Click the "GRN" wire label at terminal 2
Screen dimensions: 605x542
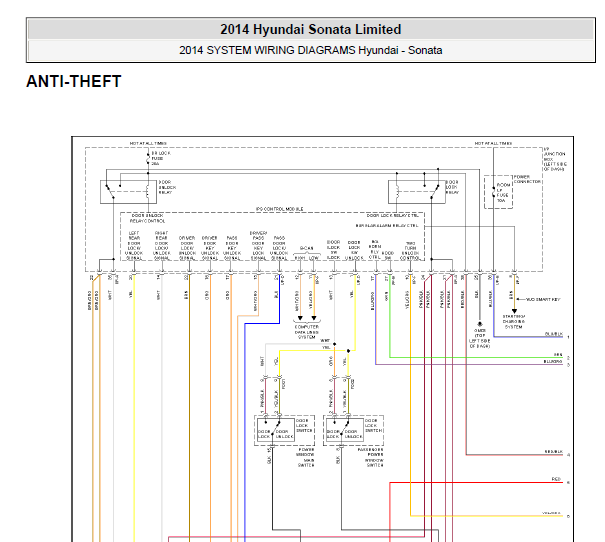(x=558, y=355)
